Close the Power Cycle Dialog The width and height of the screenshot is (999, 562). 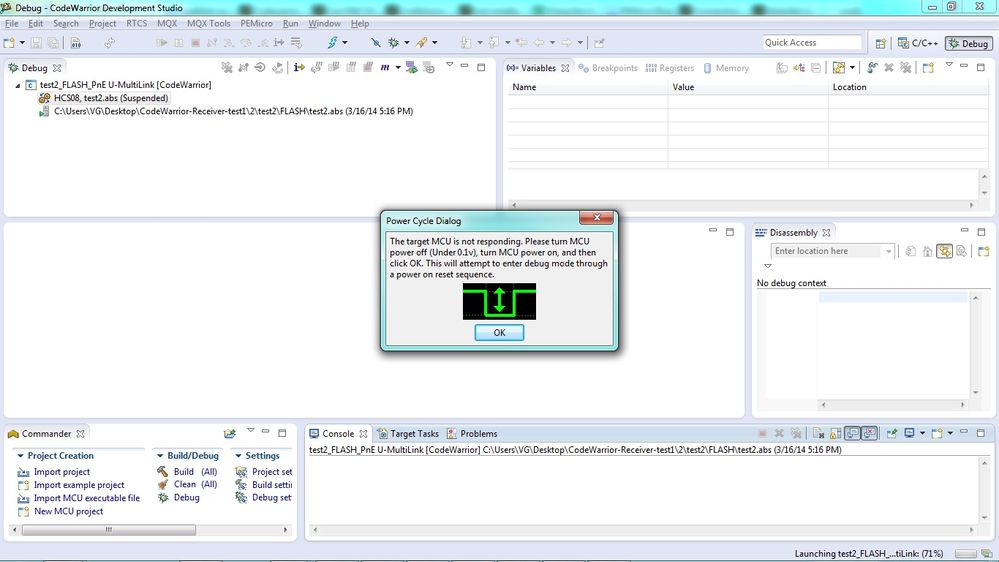(x=596, y=218)
